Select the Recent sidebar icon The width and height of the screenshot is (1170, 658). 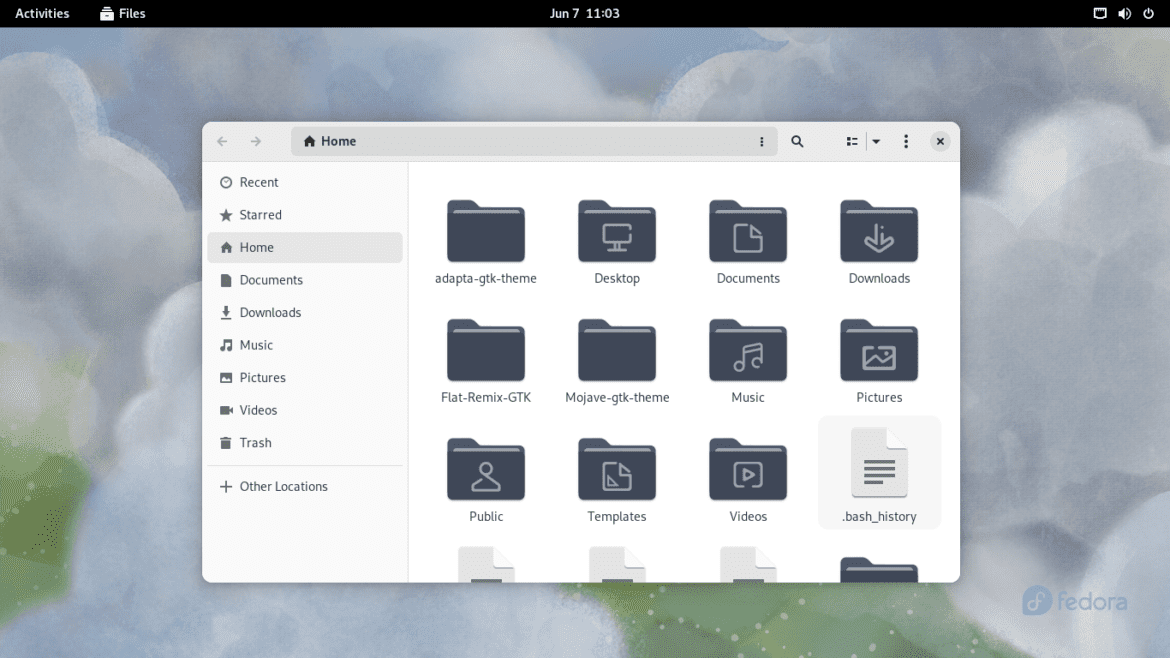click(257, 182)
